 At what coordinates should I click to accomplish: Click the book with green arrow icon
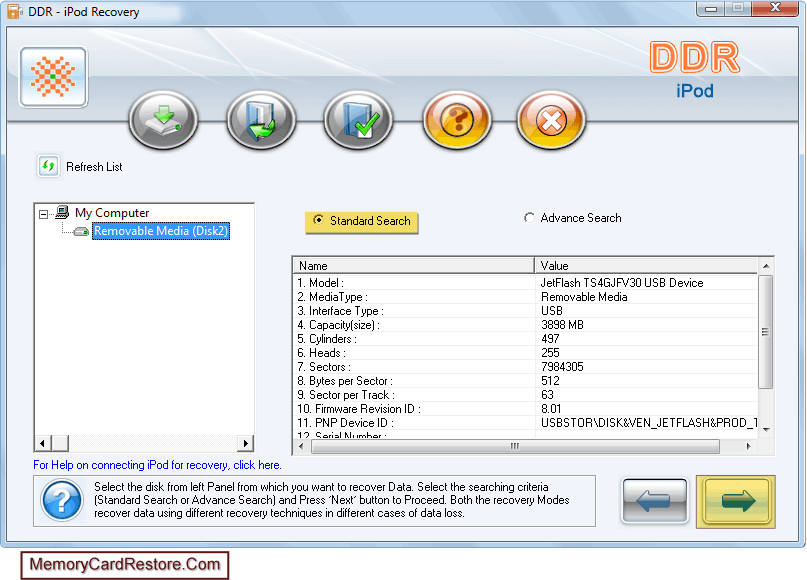click(x=261, y=120)
